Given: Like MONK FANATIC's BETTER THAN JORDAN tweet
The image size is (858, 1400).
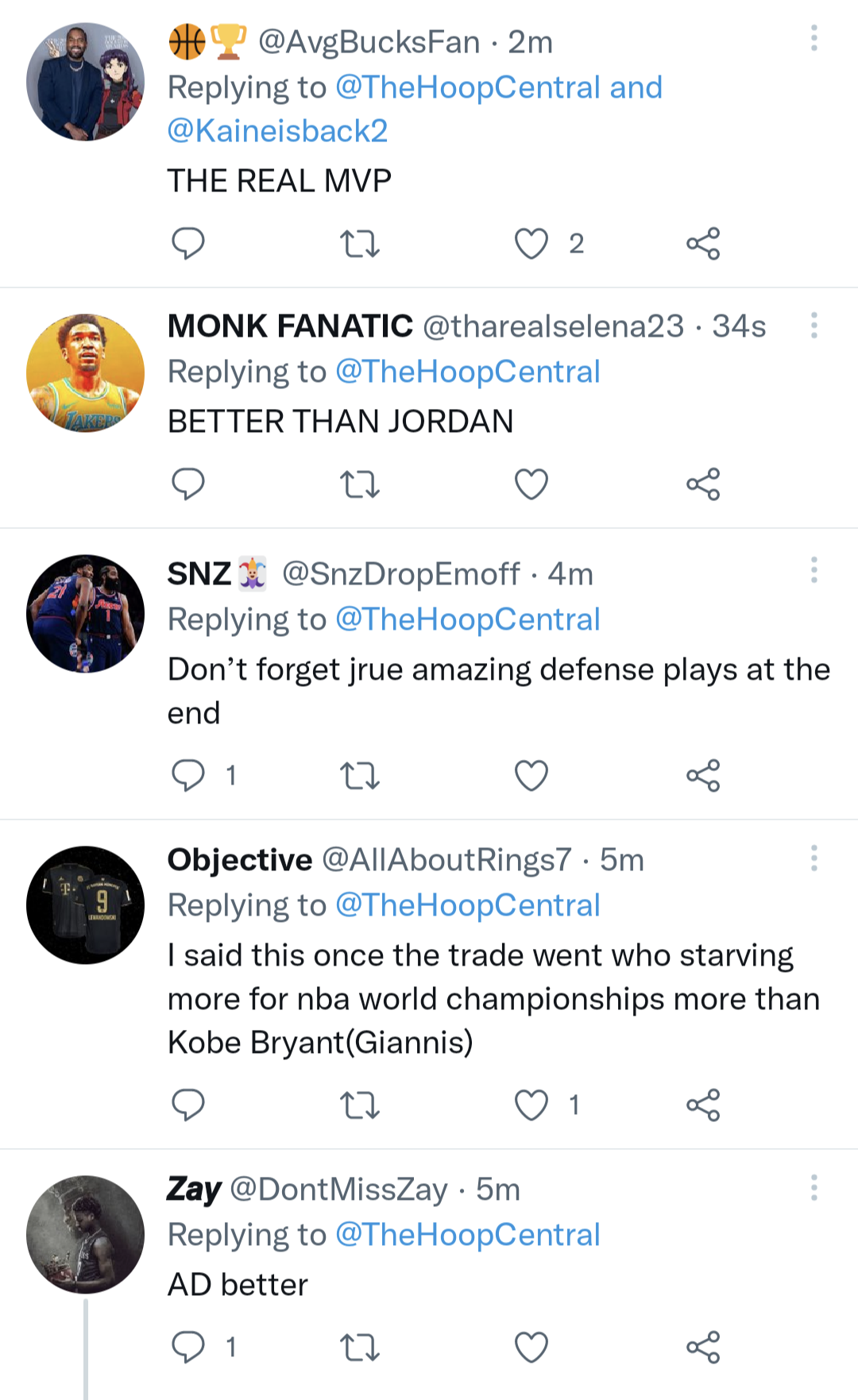Looking at the screenshot, I should tap(531, 484).
